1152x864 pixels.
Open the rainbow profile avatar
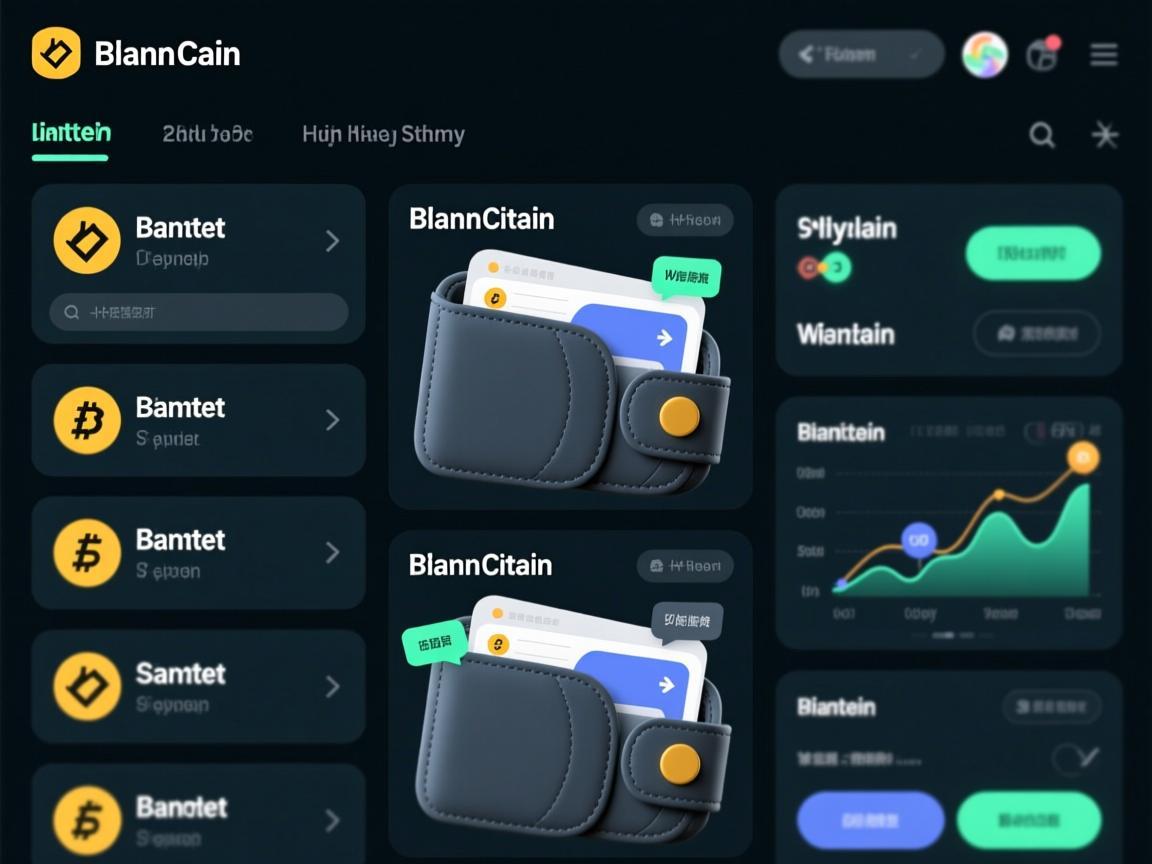(x=984, y=54)
